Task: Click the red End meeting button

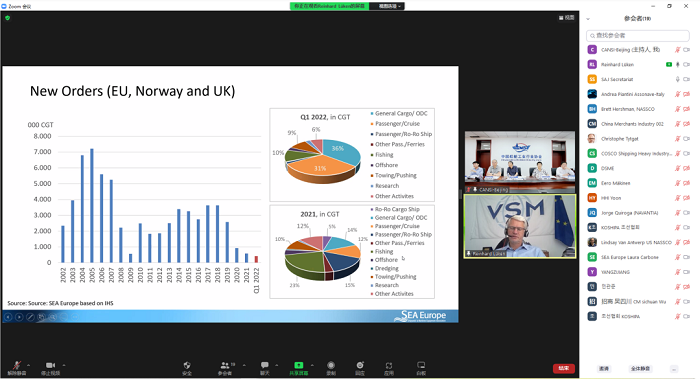Action: [563, 368]
